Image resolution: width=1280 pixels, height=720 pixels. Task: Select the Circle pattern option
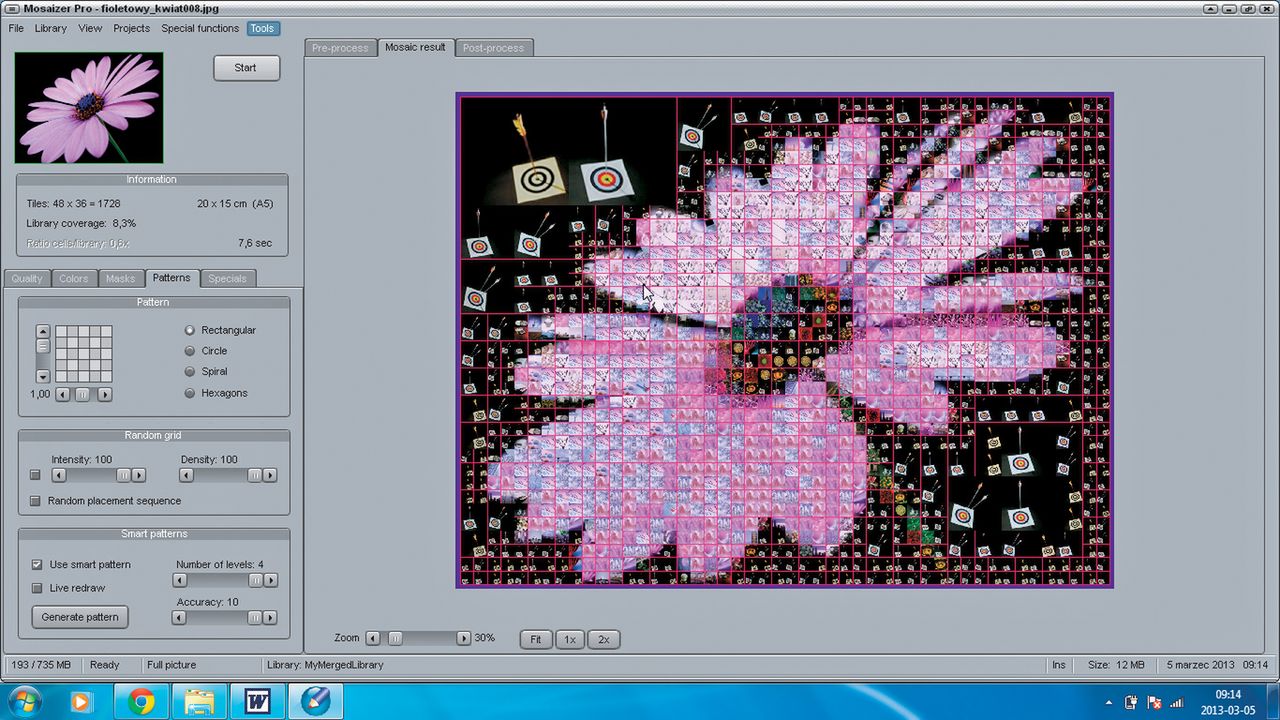click(190, 351)
